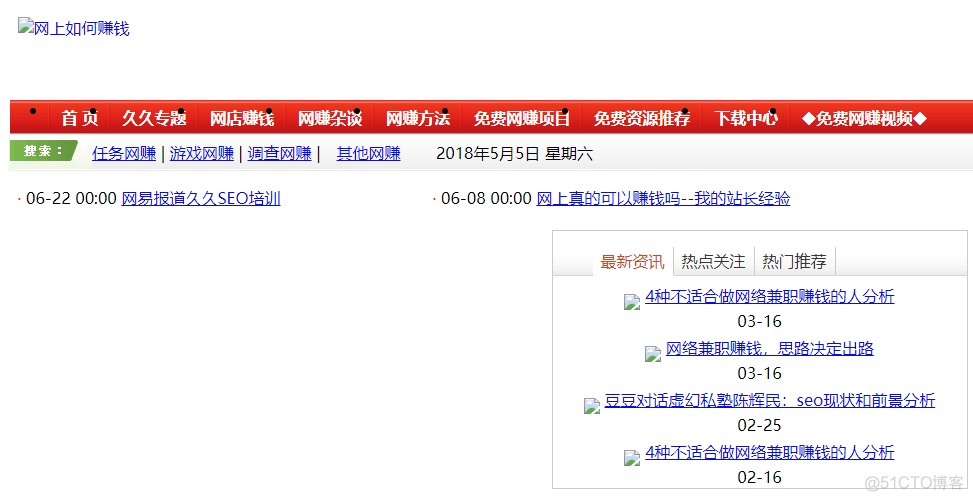Click the 网上如何赚钱 logo image
The image size is (973, 501).
point(74,29)
